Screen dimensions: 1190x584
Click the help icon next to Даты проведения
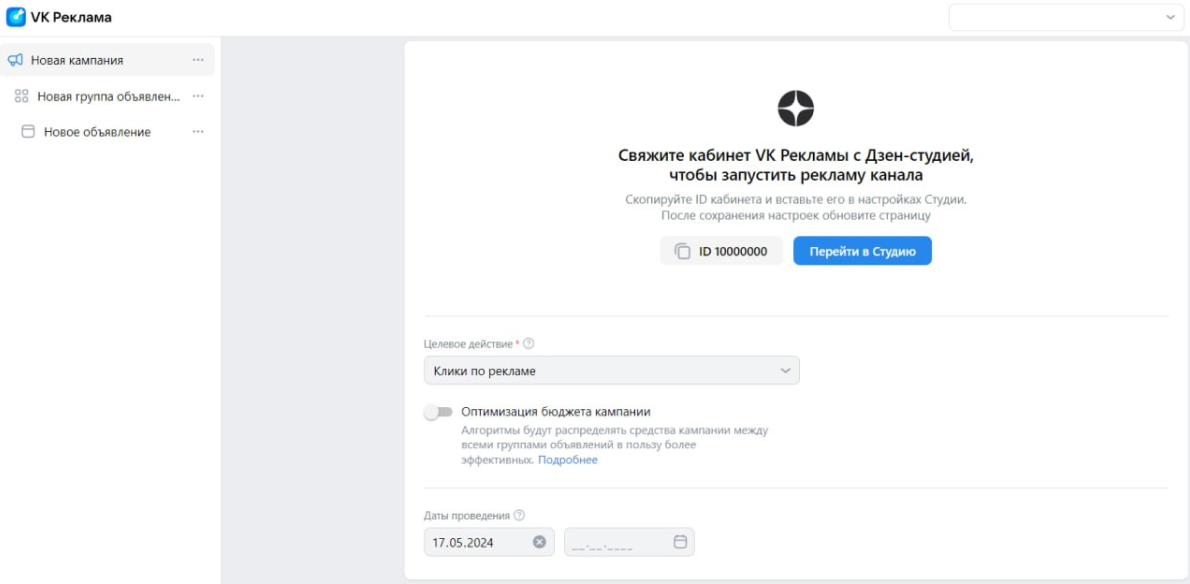[x=519, y=515]
